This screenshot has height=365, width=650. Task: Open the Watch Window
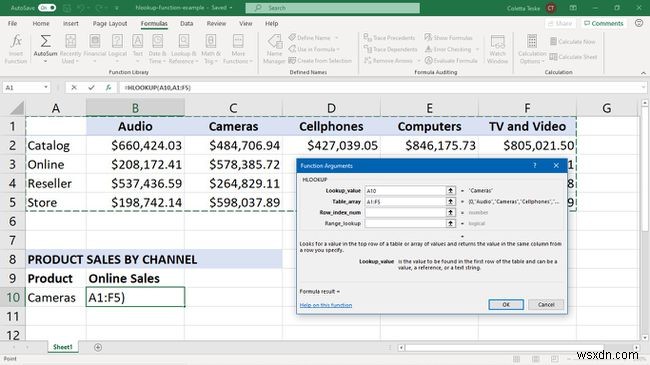pos(497,49)
